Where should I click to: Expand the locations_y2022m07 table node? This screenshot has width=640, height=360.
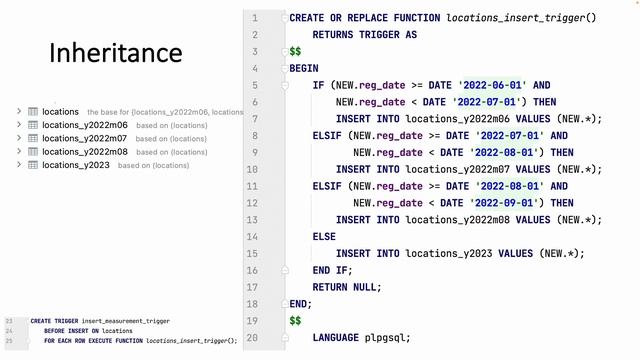[19, 138]
